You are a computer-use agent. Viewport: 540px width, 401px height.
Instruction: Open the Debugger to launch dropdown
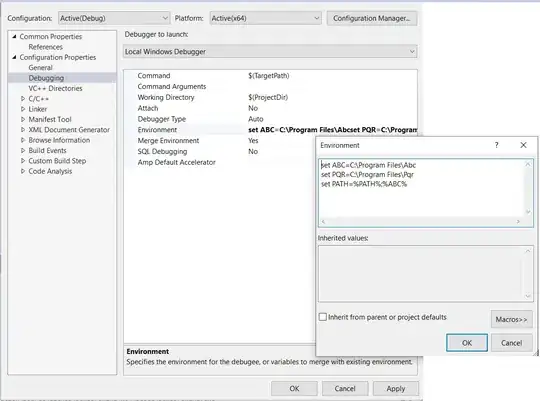(x=270, y=52)
